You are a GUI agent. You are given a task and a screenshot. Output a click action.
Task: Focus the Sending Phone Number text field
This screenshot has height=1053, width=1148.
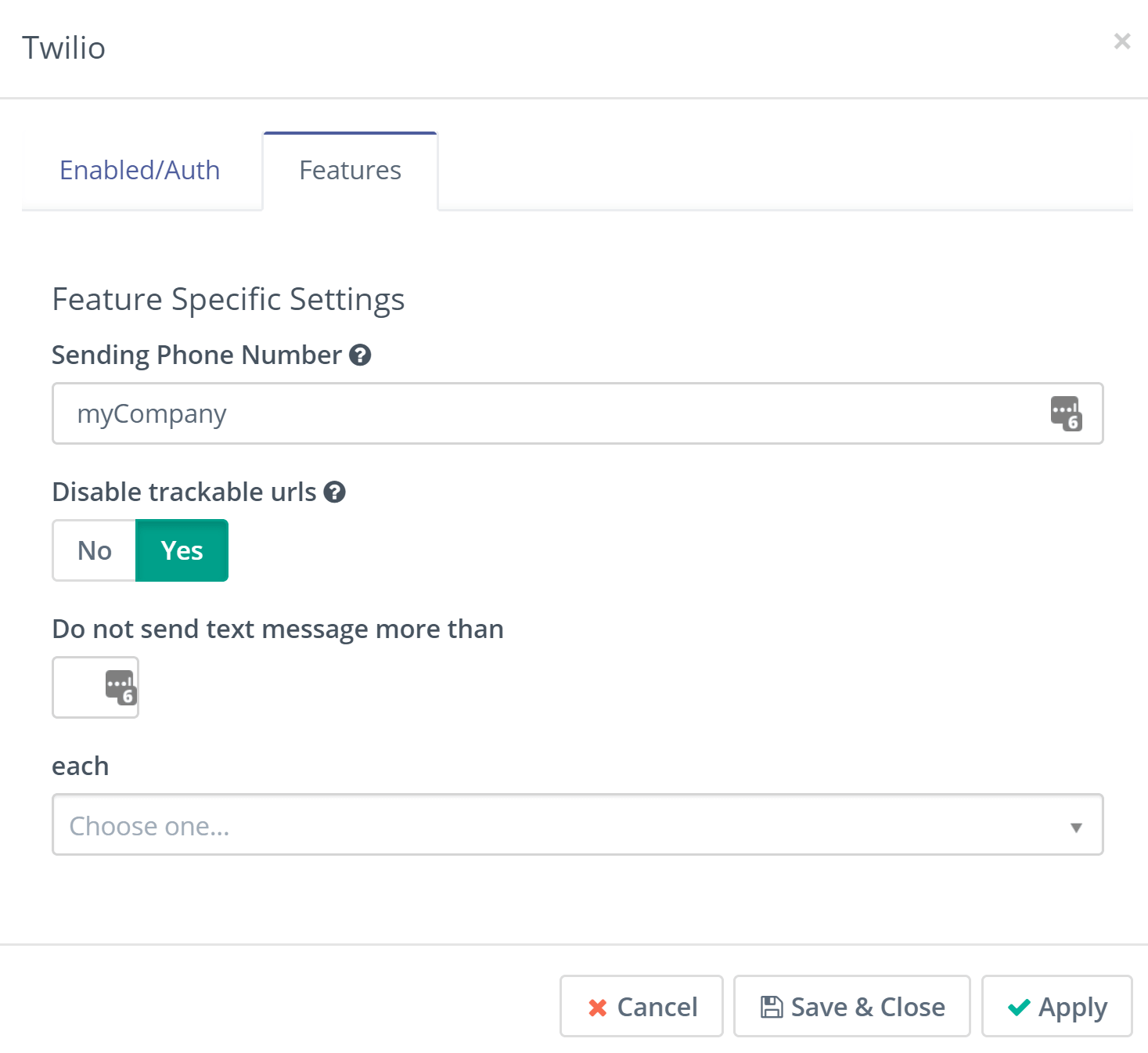(x=548, y=413)
